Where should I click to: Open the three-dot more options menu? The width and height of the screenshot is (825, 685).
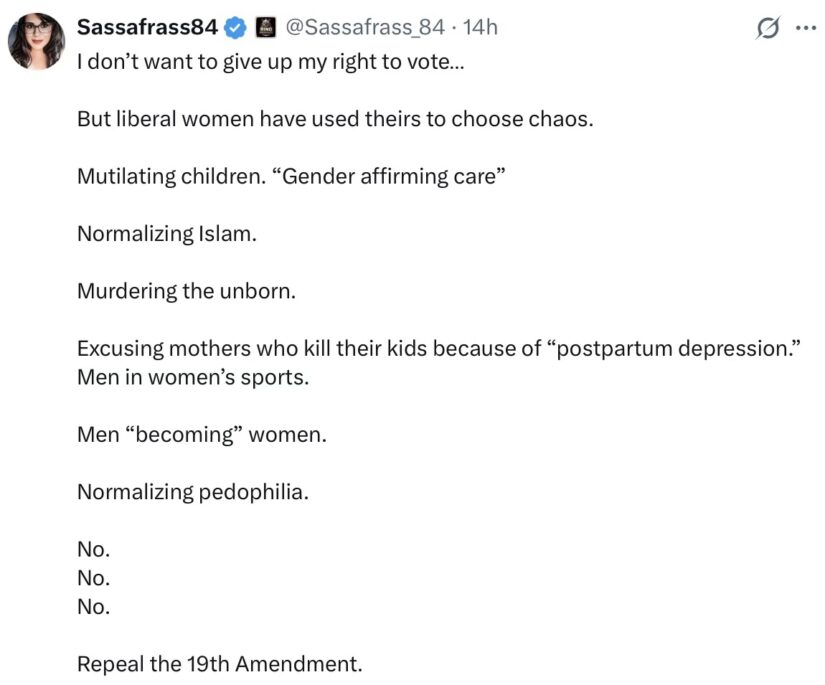pos(806,28)
